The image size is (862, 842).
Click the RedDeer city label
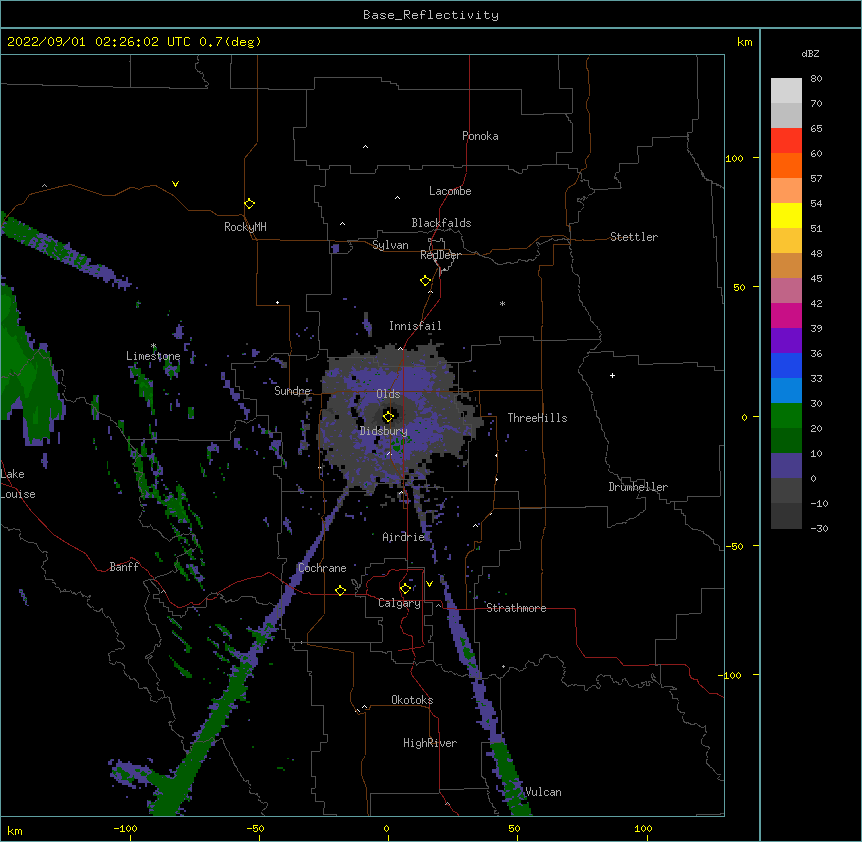[x=440, y=255]
